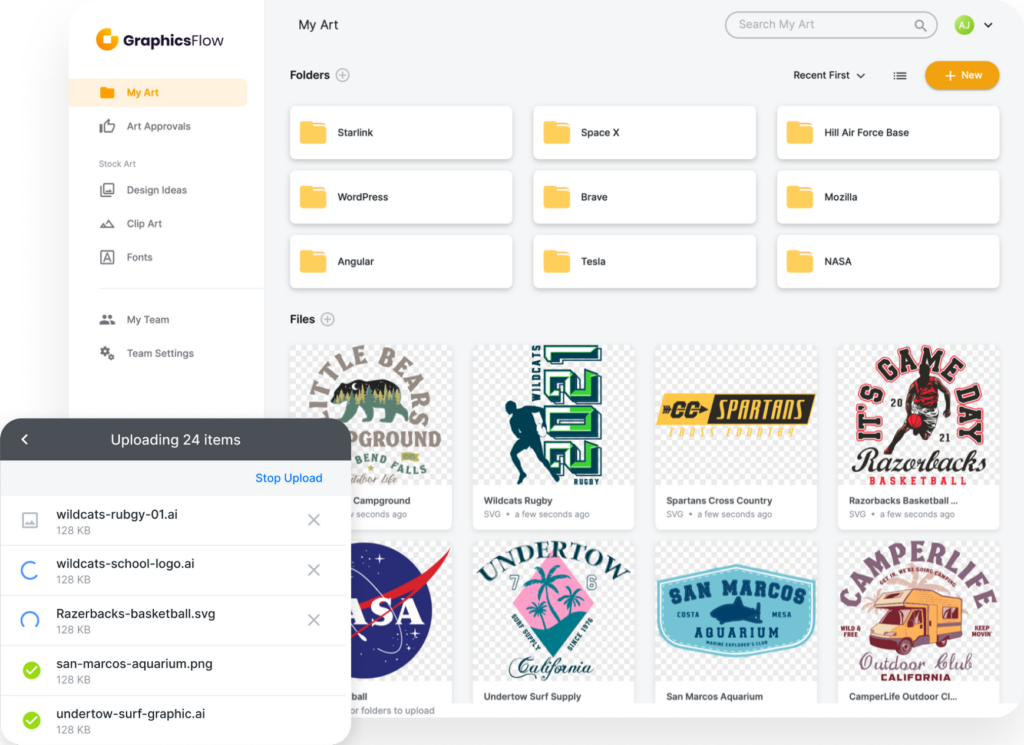1024x745 pixels.
Task: Select the Razerbacks-basketball.svg file name
Action: coord(136,614)
